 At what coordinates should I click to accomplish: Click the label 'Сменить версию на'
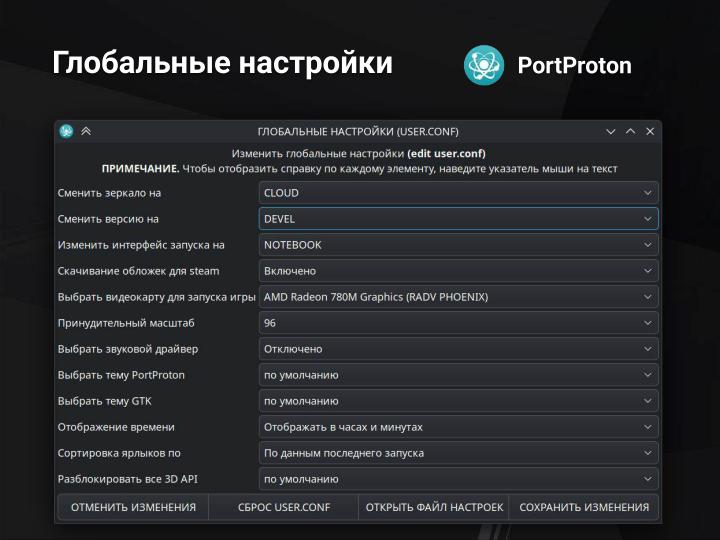click(x=108, y=219)
